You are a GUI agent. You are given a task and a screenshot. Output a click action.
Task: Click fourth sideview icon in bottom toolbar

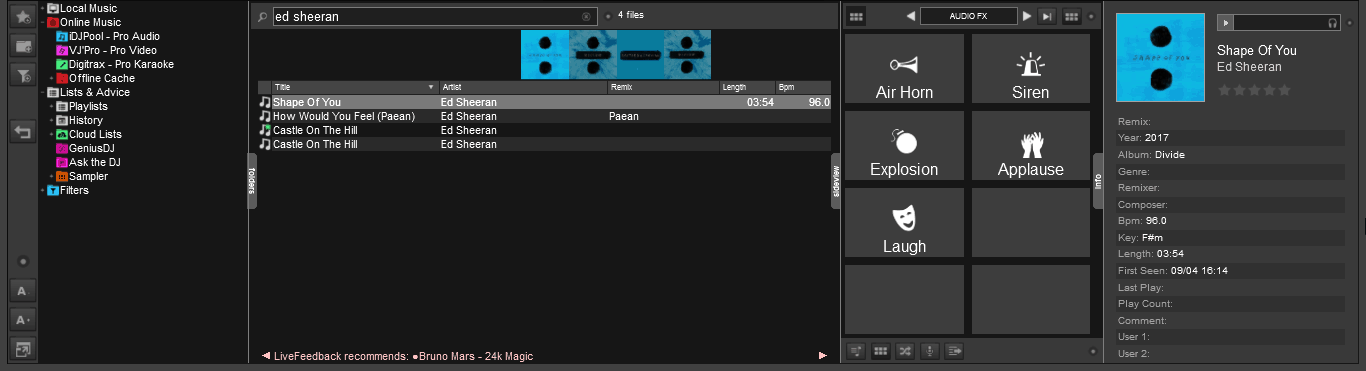click(930, 351)
